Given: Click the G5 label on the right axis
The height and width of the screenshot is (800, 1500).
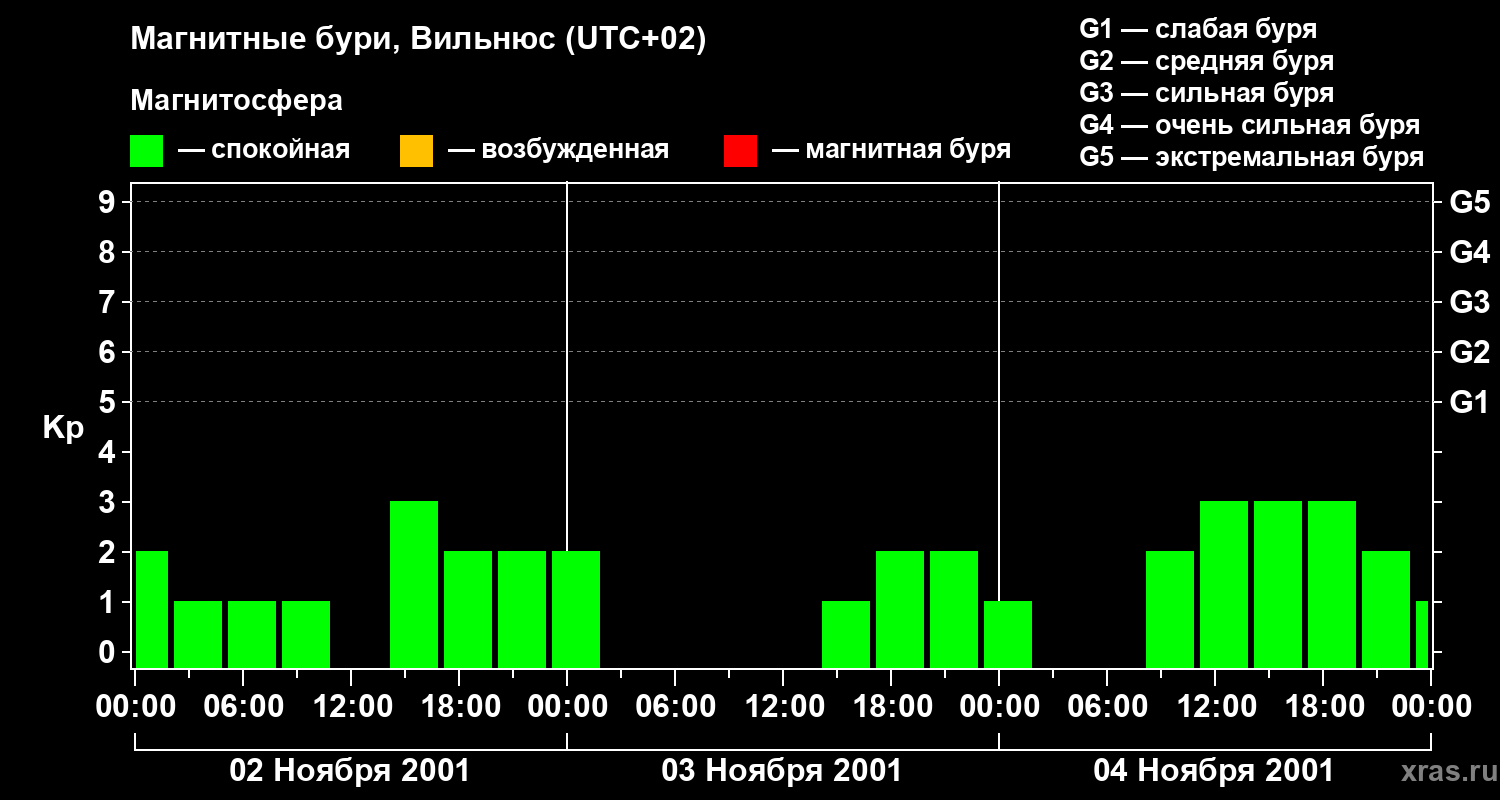Looking at the screenshot, I should coord(1469,202).
